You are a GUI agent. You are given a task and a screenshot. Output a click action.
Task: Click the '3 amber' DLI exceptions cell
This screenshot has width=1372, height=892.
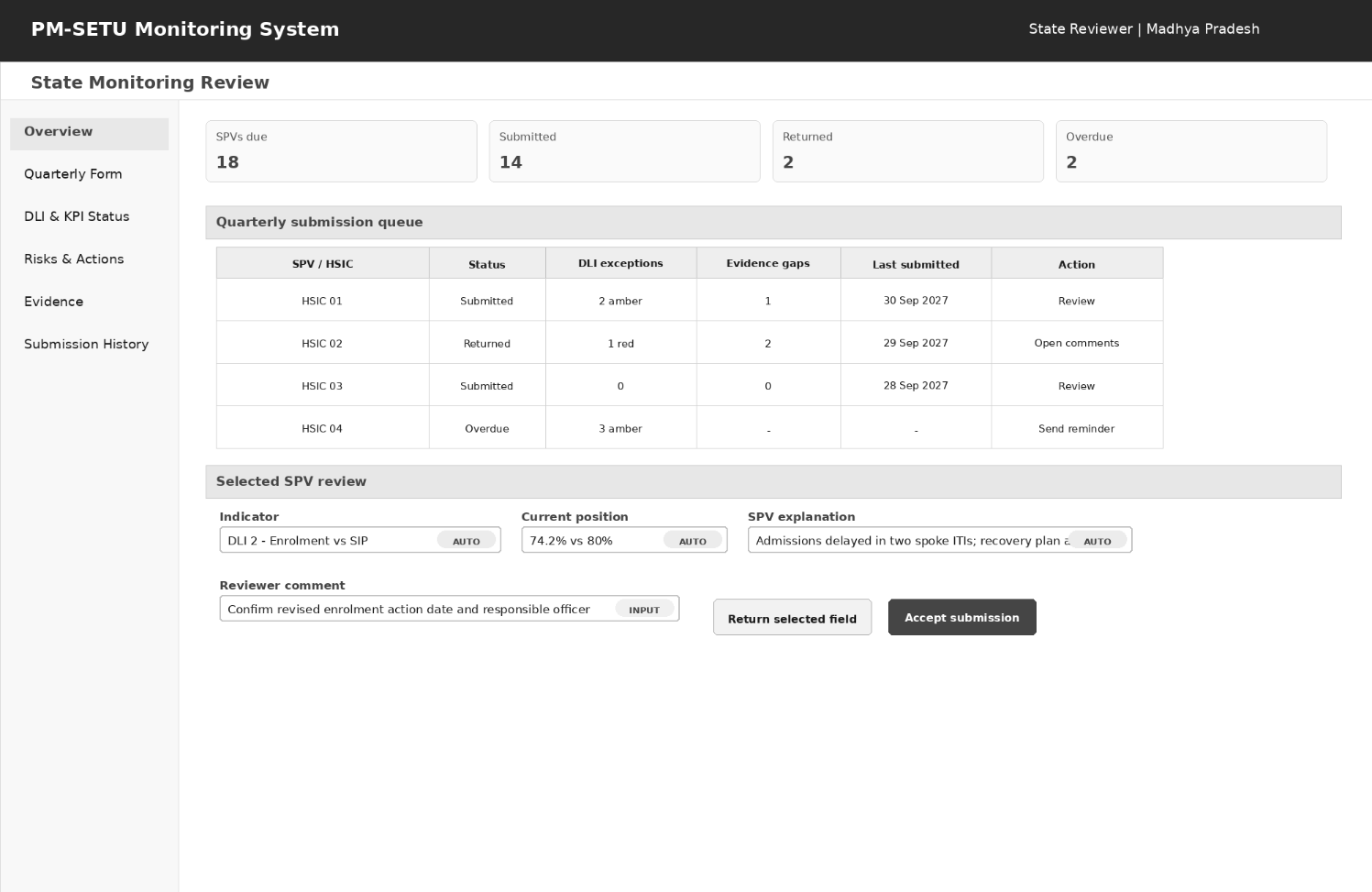pos(620,428)
